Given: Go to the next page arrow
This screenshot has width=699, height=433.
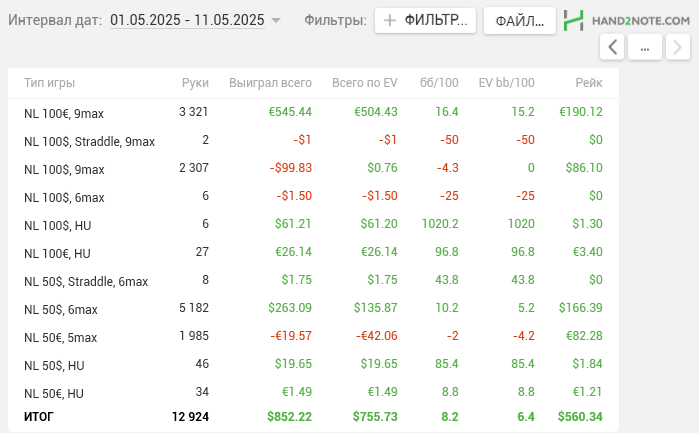Looking at the screenshot, I should point(677,47).
